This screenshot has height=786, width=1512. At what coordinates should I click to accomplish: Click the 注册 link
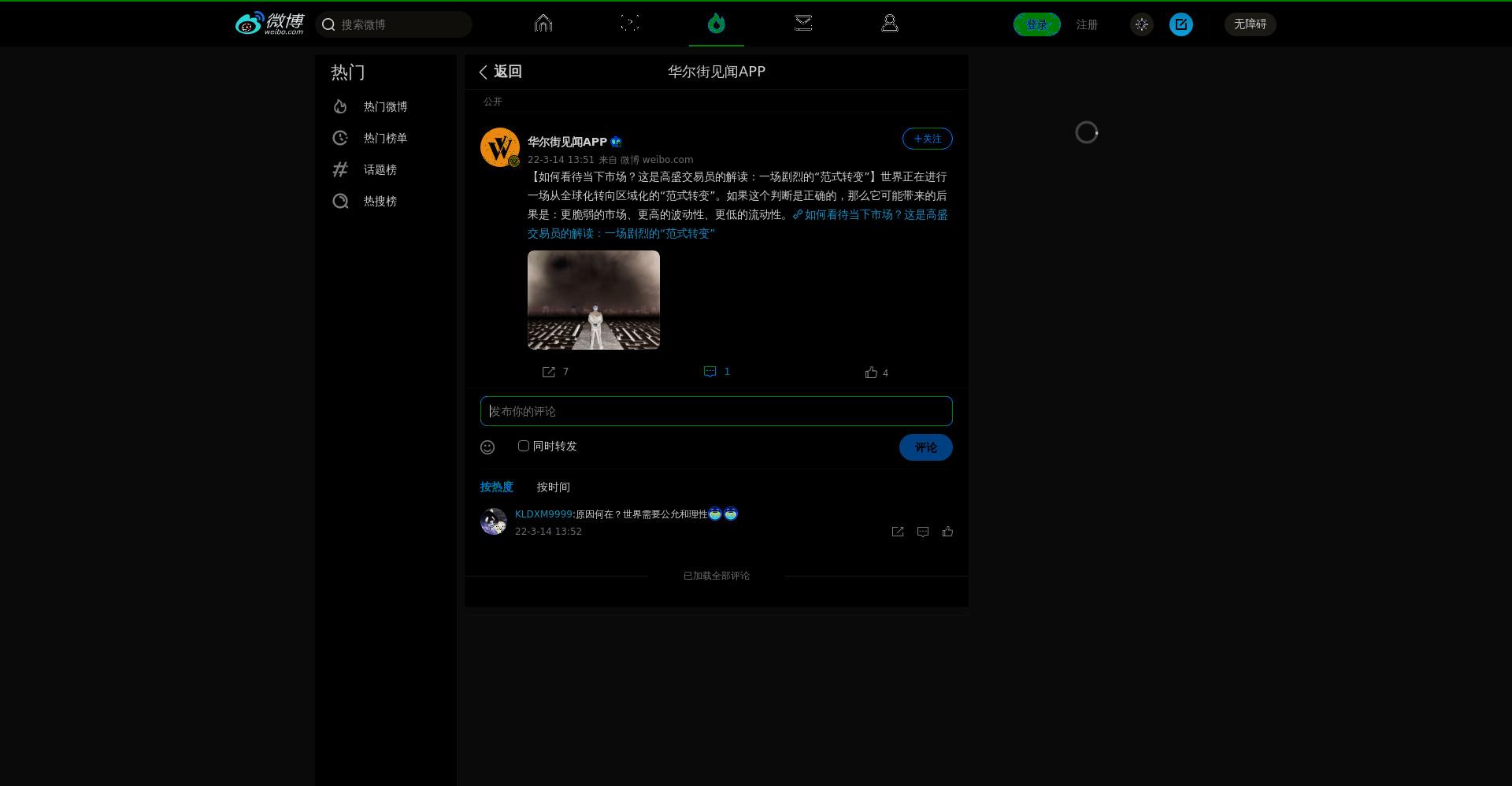pyautogui.click(x=1087, y=24)
